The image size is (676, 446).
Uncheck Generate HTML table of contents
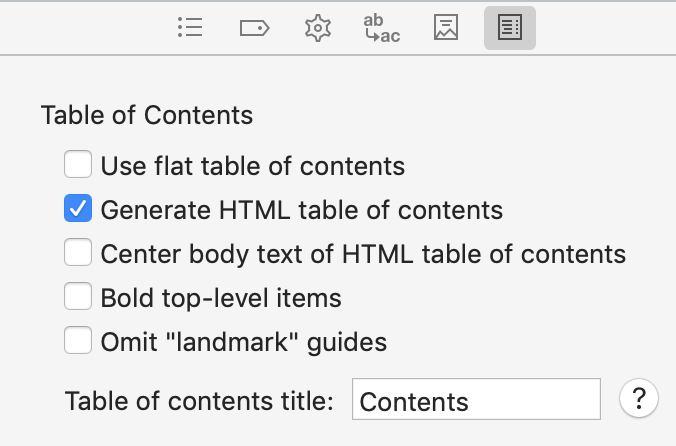click(78, 208)
